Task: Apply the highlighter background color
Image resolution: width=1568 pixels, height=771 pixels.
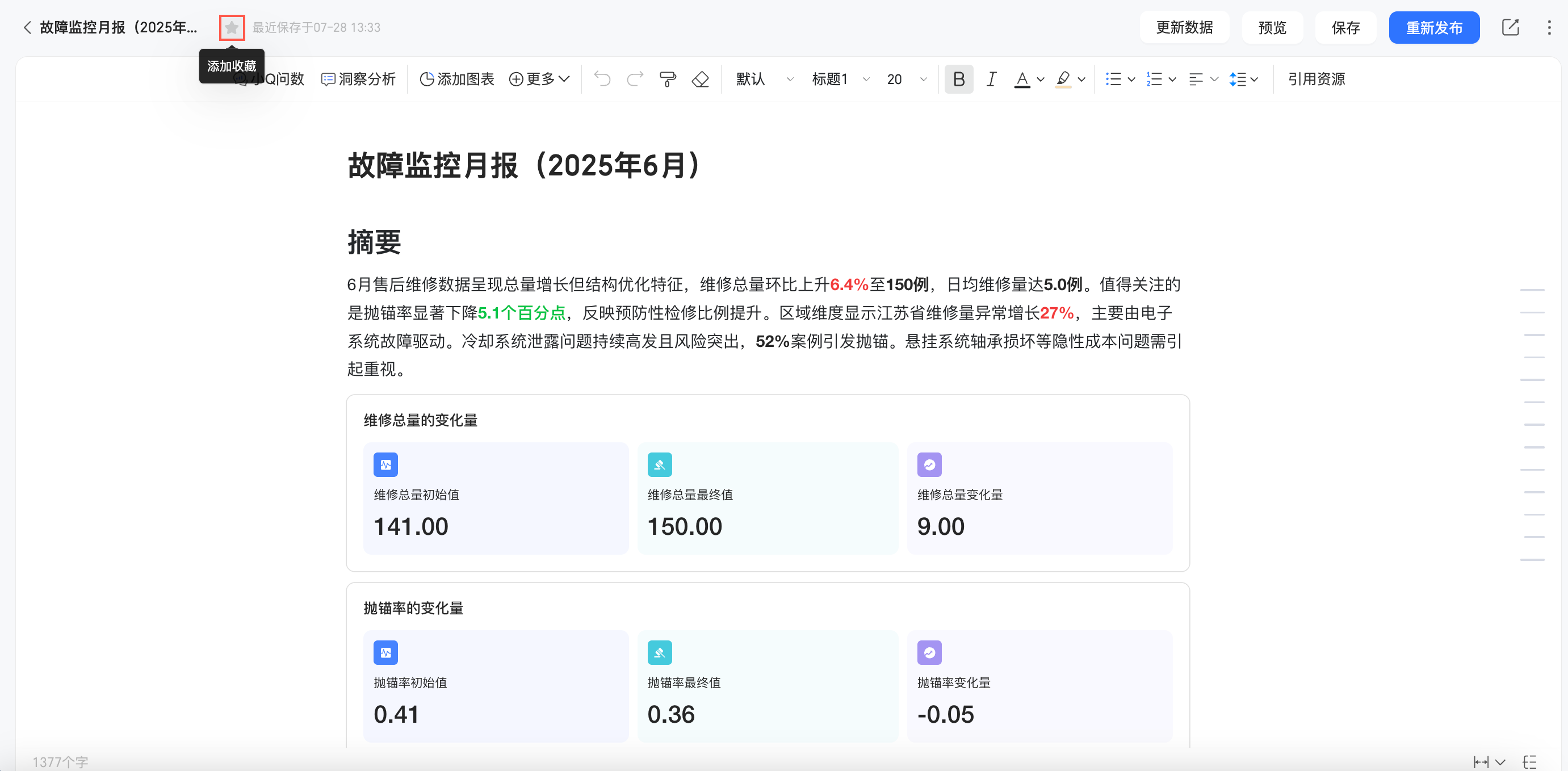Action: pyautogui.click(x=1063, y=79)
